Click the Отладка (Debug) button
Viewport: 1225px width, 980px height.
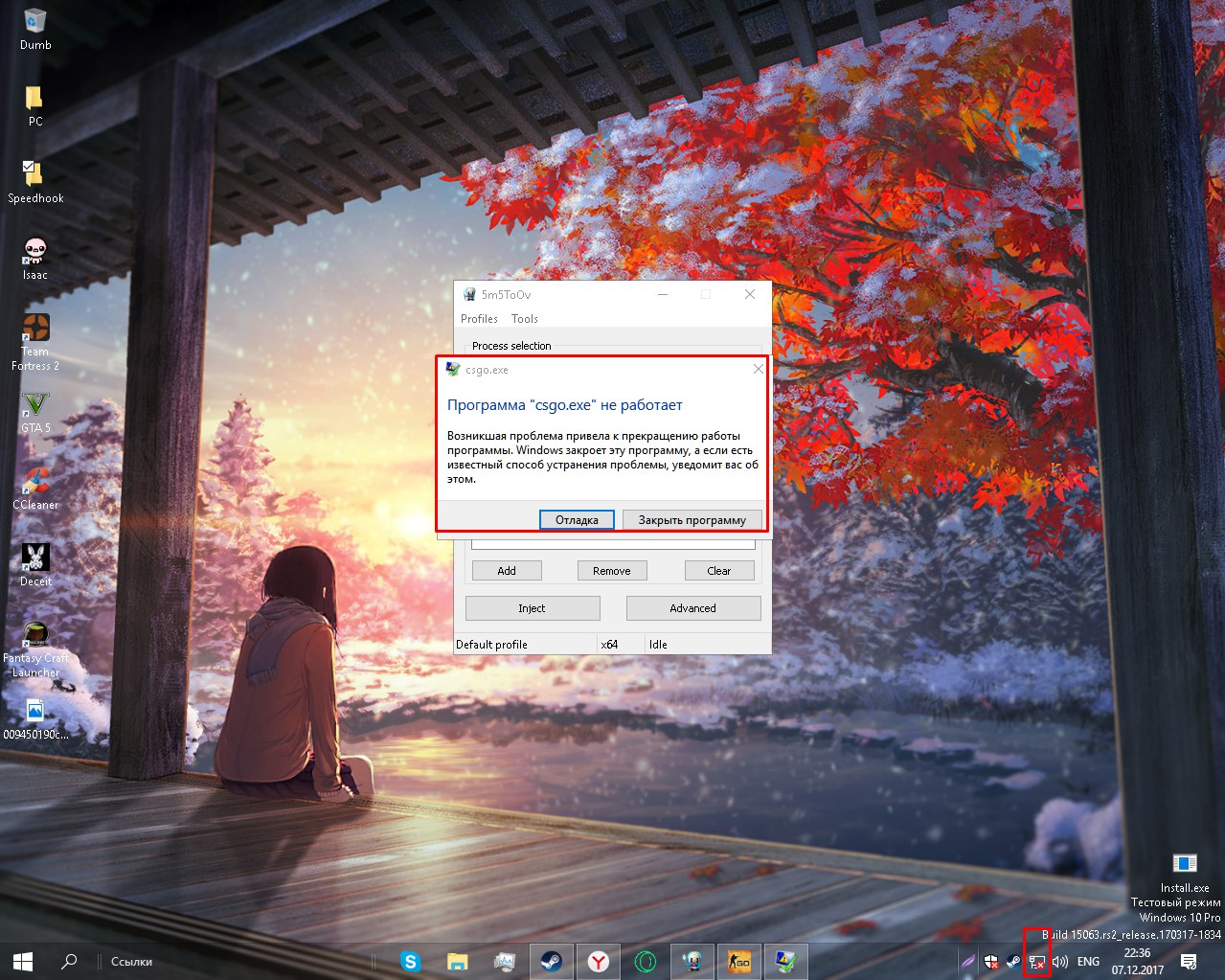pos(577,519)
